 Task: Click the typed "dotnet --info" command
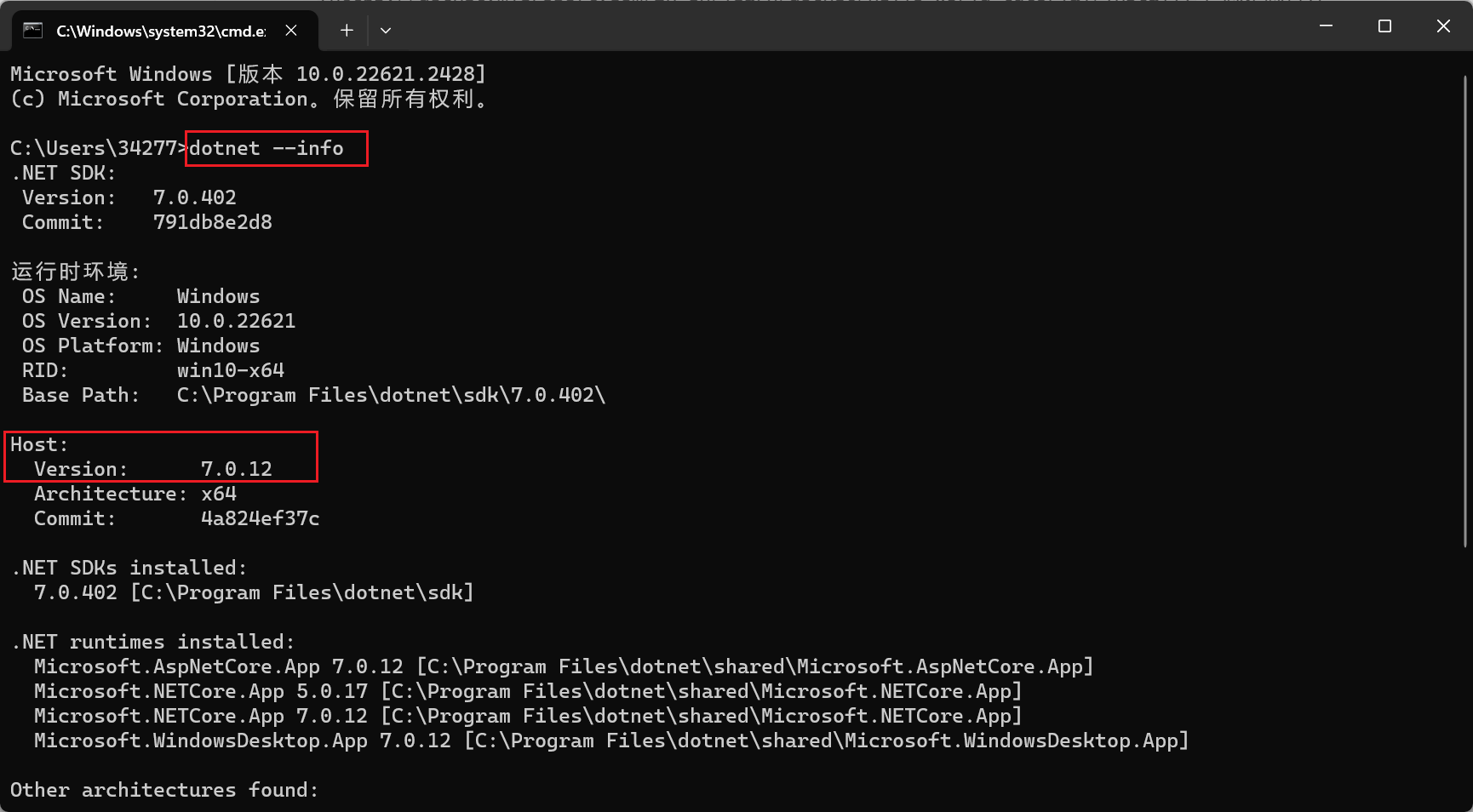coord(267,148)
